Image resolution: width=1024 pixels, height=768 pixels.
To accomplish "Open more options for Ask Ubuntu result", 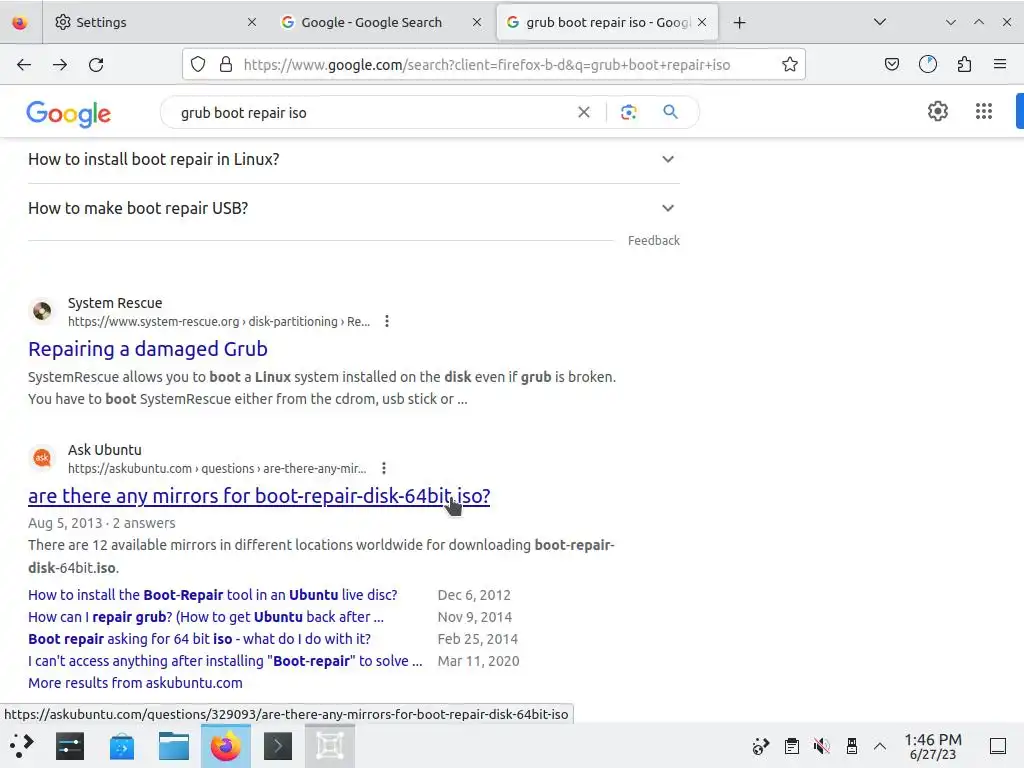I will click(x=384, y=468).
